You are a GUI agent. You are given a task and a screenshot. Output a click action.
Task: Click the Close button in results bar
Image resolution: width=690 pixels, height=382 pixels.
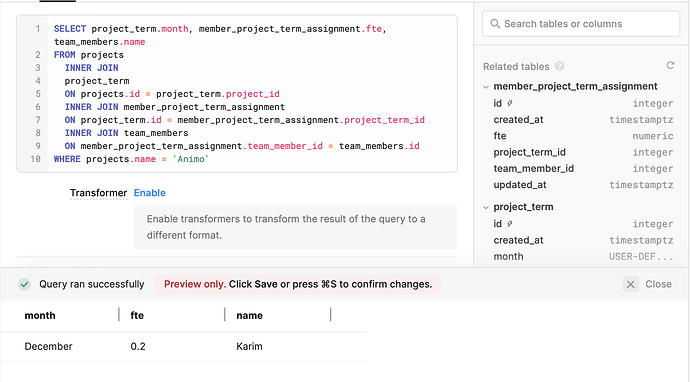click(x=658, y=284)
